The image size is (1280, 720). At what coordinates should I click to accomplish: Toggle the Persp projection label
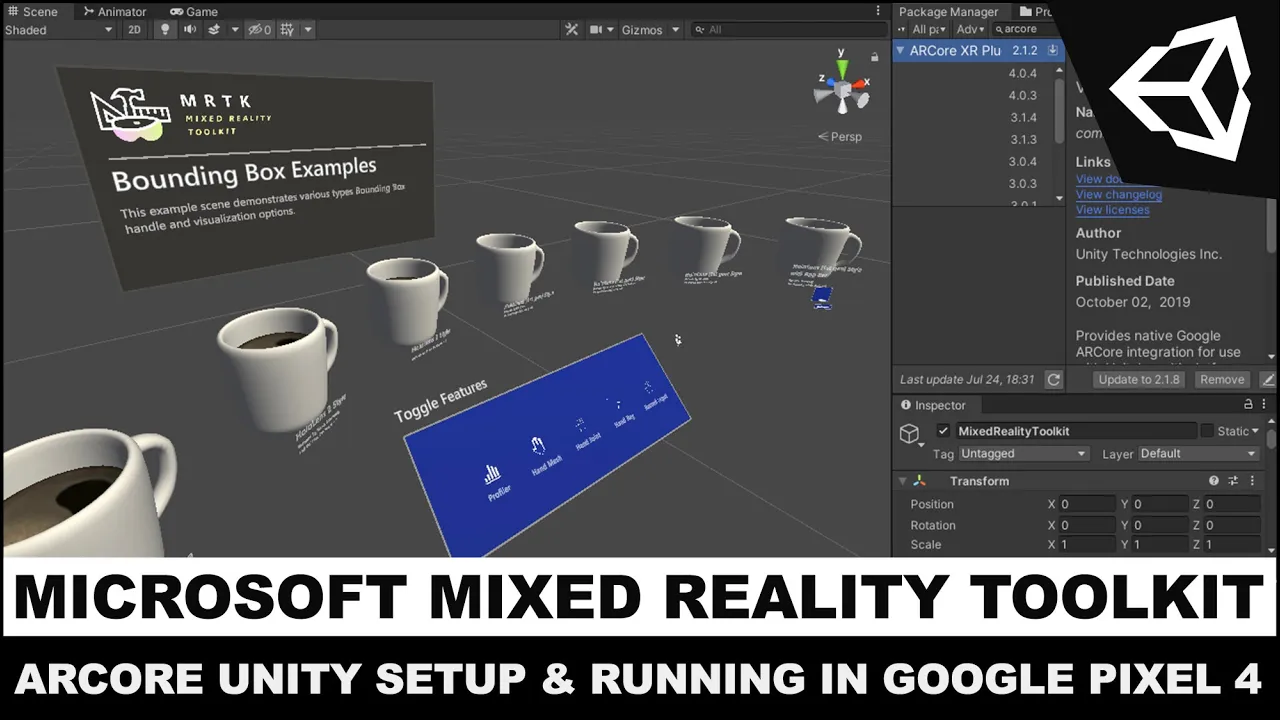(x=840, y=137)
